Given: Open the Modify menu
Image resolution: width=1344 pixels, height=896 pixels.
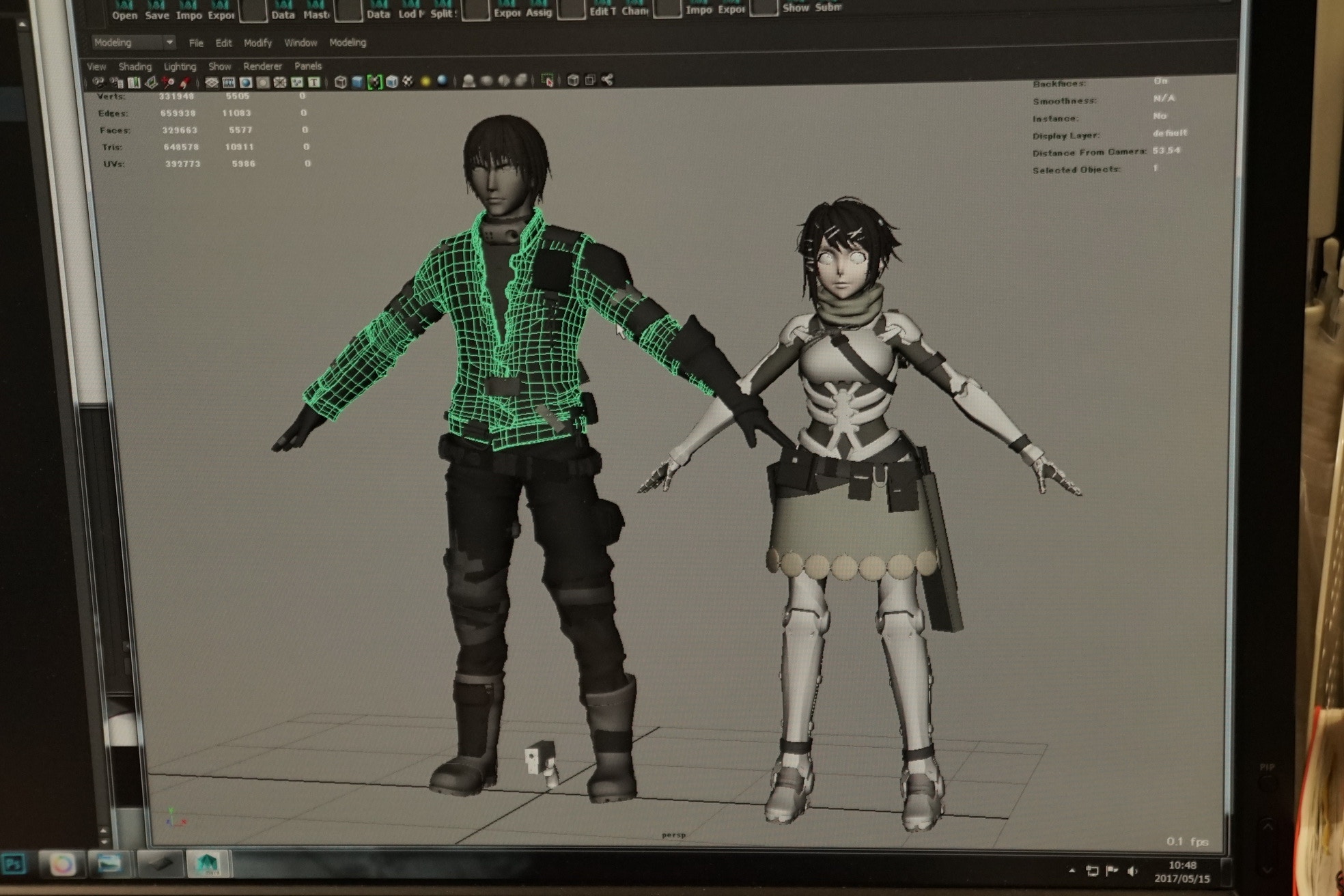Looking at the screenshot, I should [x=257, y=43].
